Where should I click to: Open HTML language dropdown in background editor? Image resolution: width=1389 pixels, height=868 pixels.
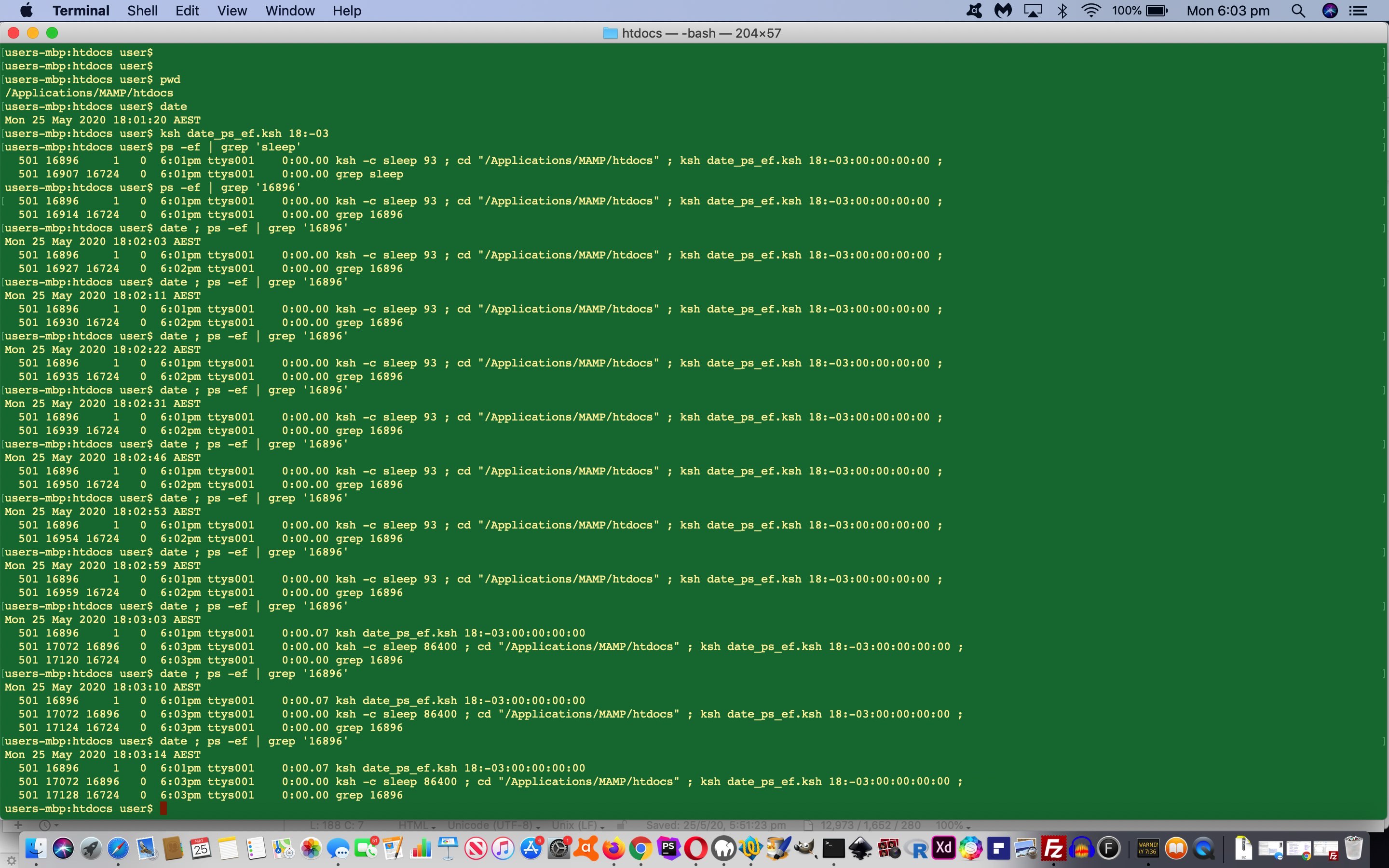pos(417,825)
